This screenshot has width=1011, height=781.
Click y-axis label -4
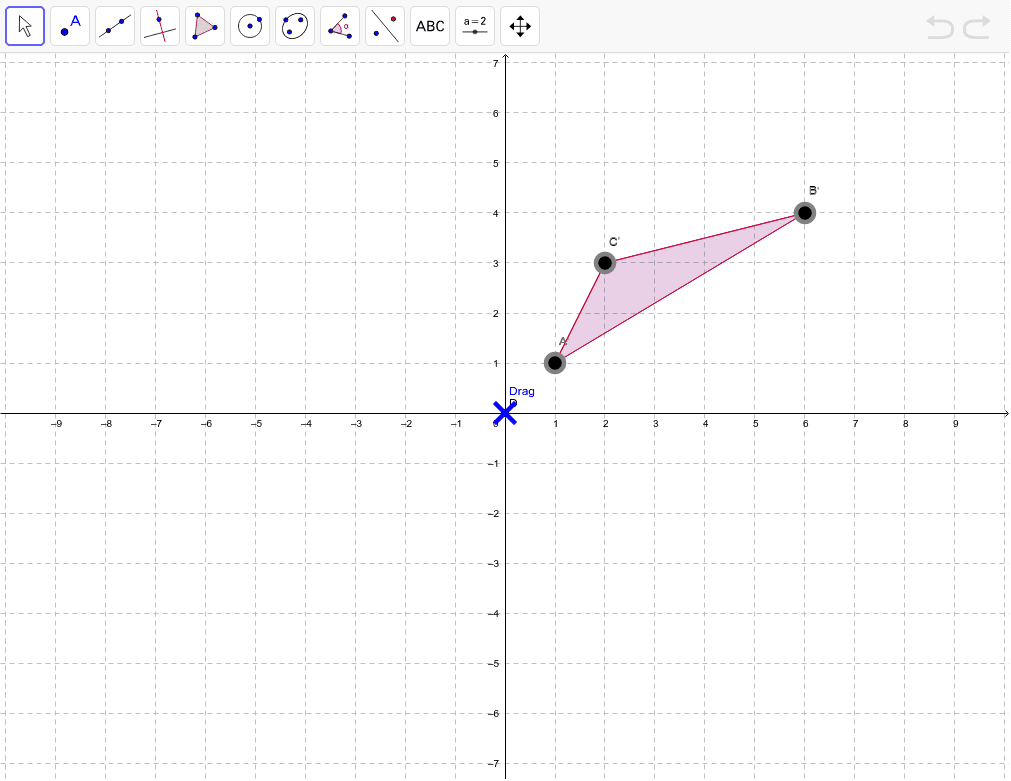[493, 614]
